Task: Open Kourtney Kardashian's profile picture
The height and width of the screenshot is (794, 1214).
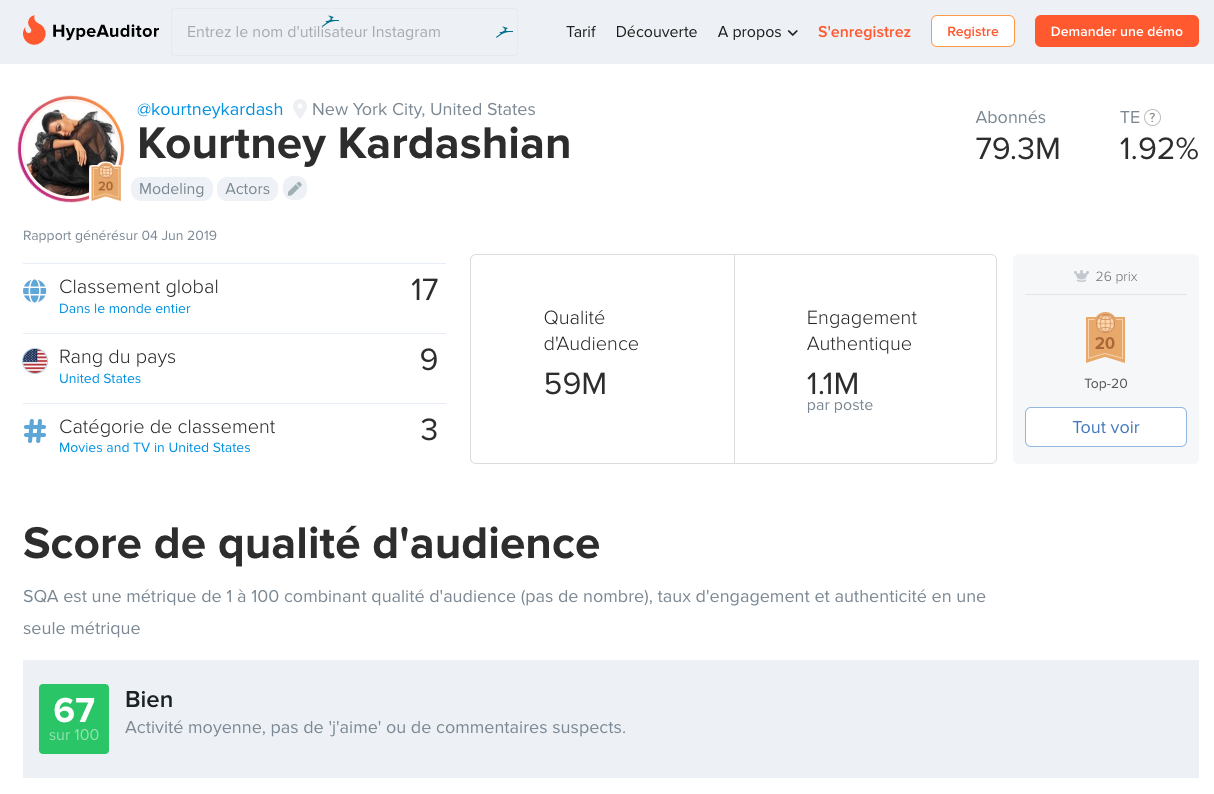Action: [x=70, y=148]
